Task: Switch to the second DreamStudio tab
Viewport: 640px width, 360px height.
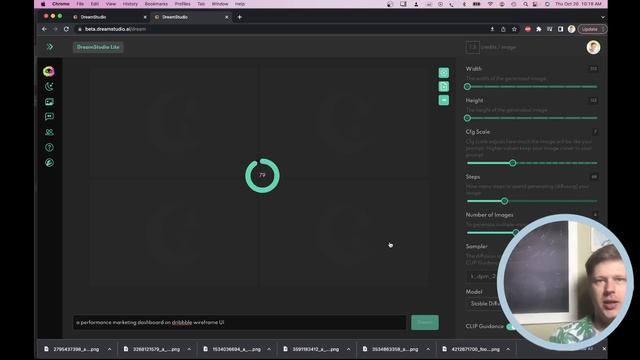Action: point(190,17)
